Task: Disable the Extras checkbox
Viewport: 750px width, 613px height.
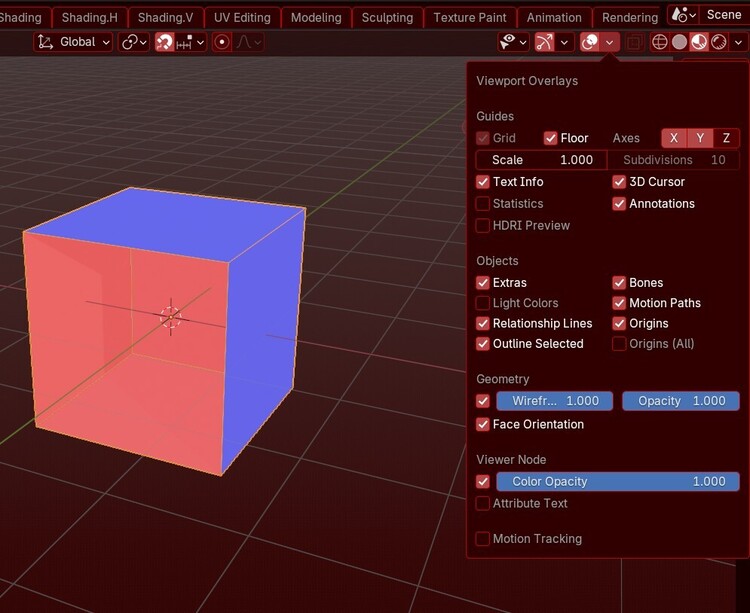Action: pyautogui.click(x=483, y=283)
